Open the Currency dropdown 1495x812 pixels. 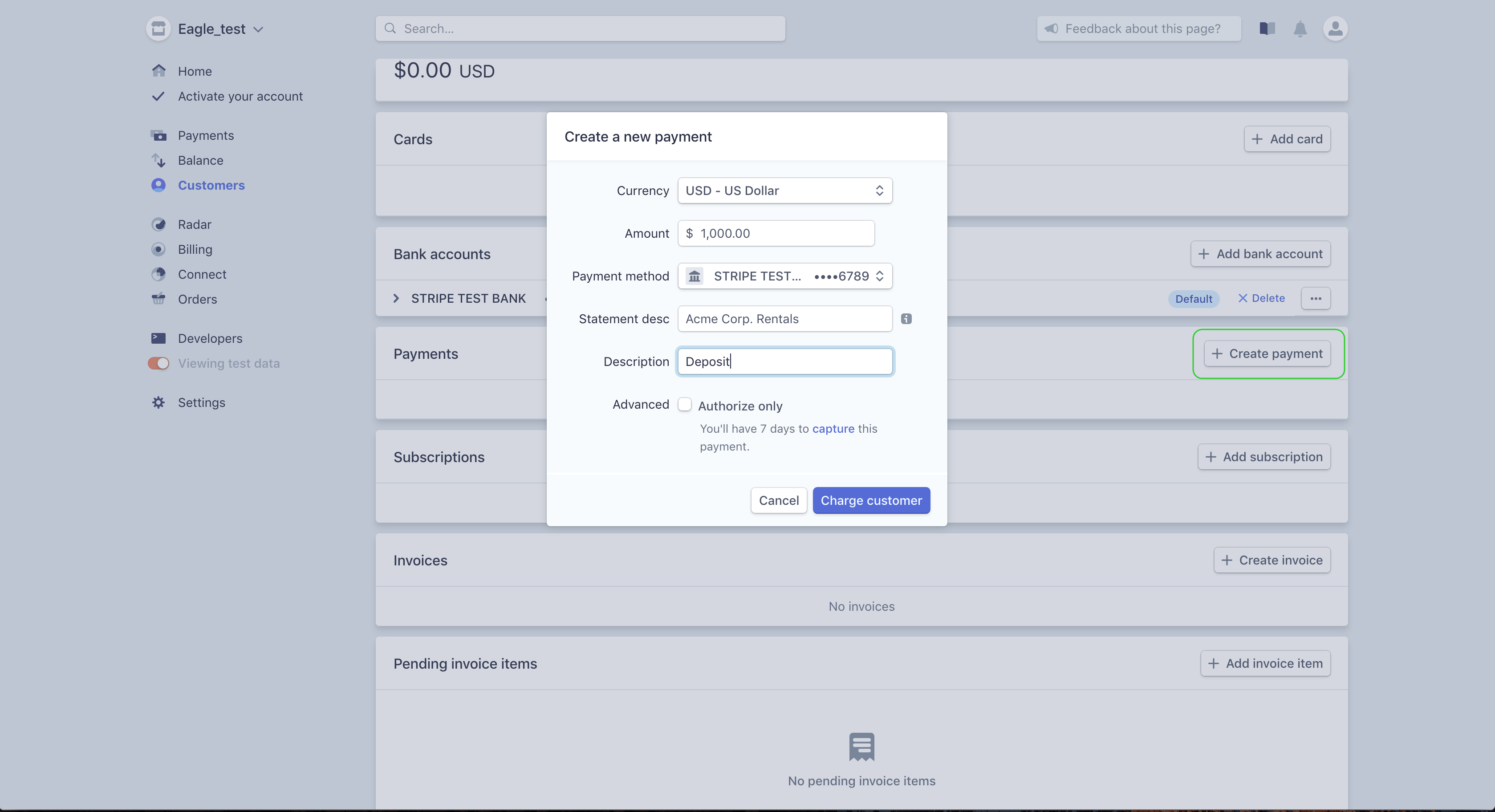784,191
